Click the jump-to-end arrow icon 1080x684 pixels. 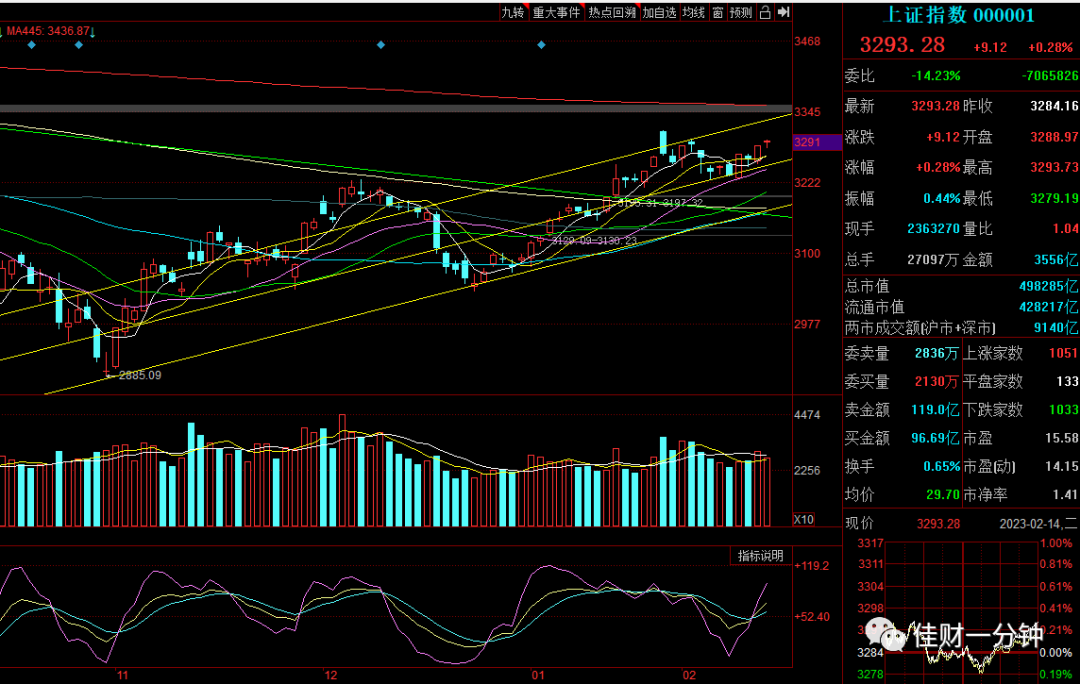click(x=783, y=12)
